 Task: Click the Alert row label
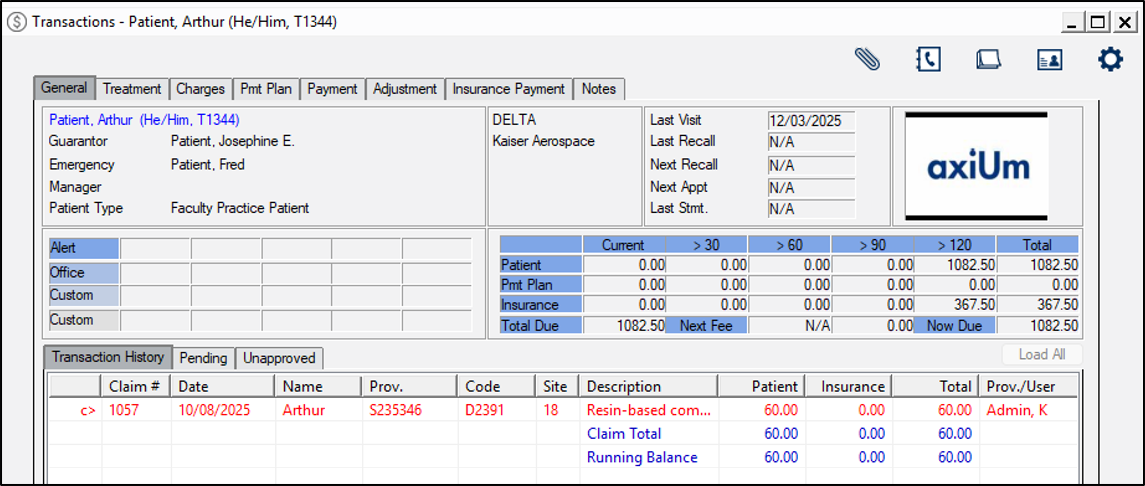click(83, 248)
